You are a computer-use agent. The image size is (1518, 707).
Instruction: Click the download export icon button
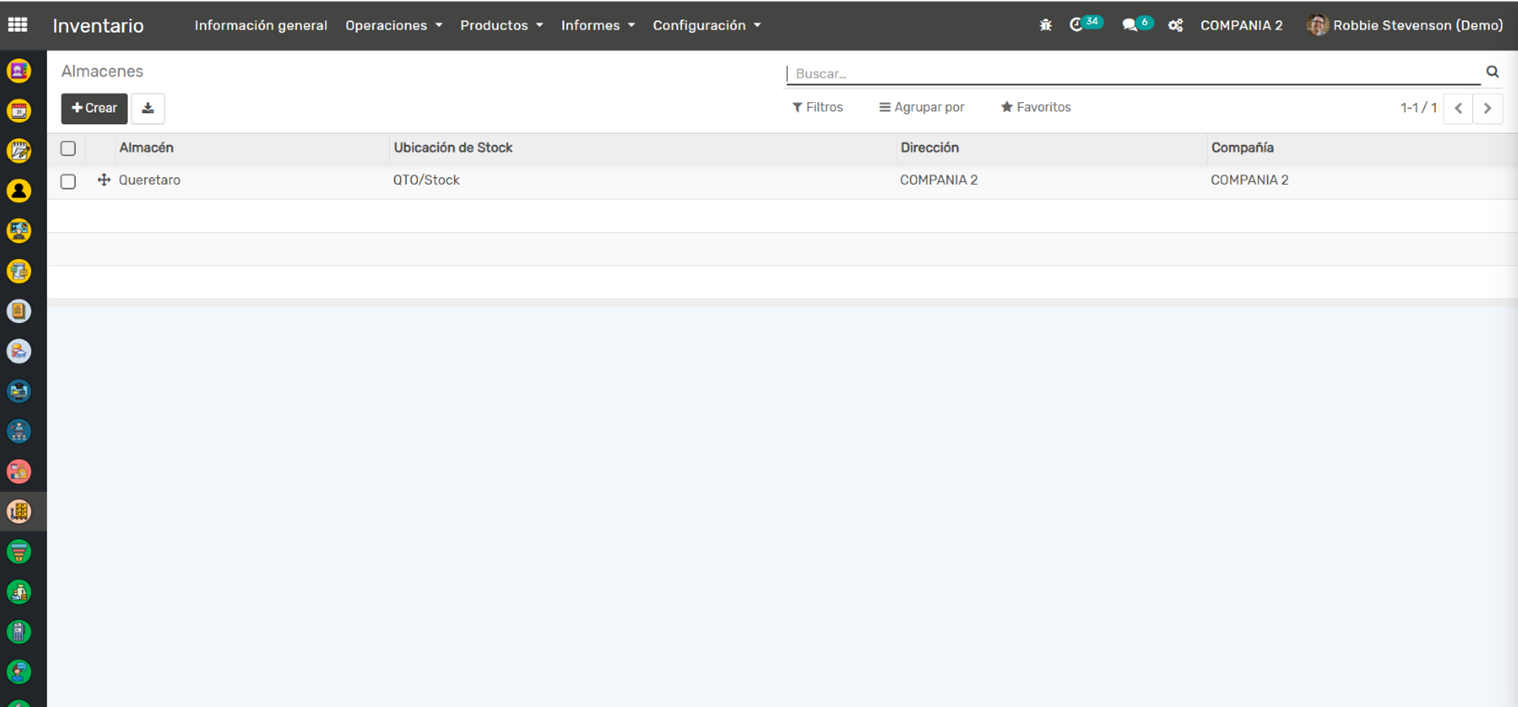pyautogui.click(x=148, y=108)
